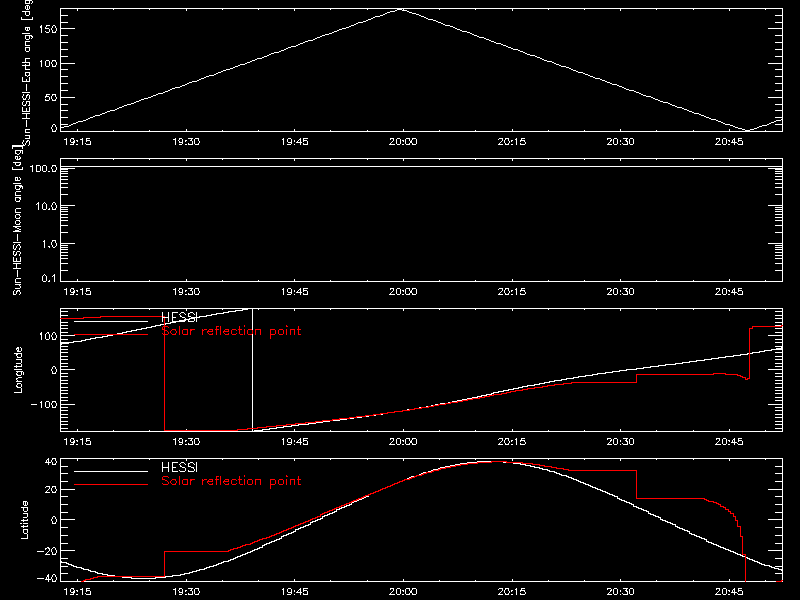The height and width of the screenshot is (600, 800).
Task: Select 20:30 label under the Earth angle plot
Action: tap(620, 142)
